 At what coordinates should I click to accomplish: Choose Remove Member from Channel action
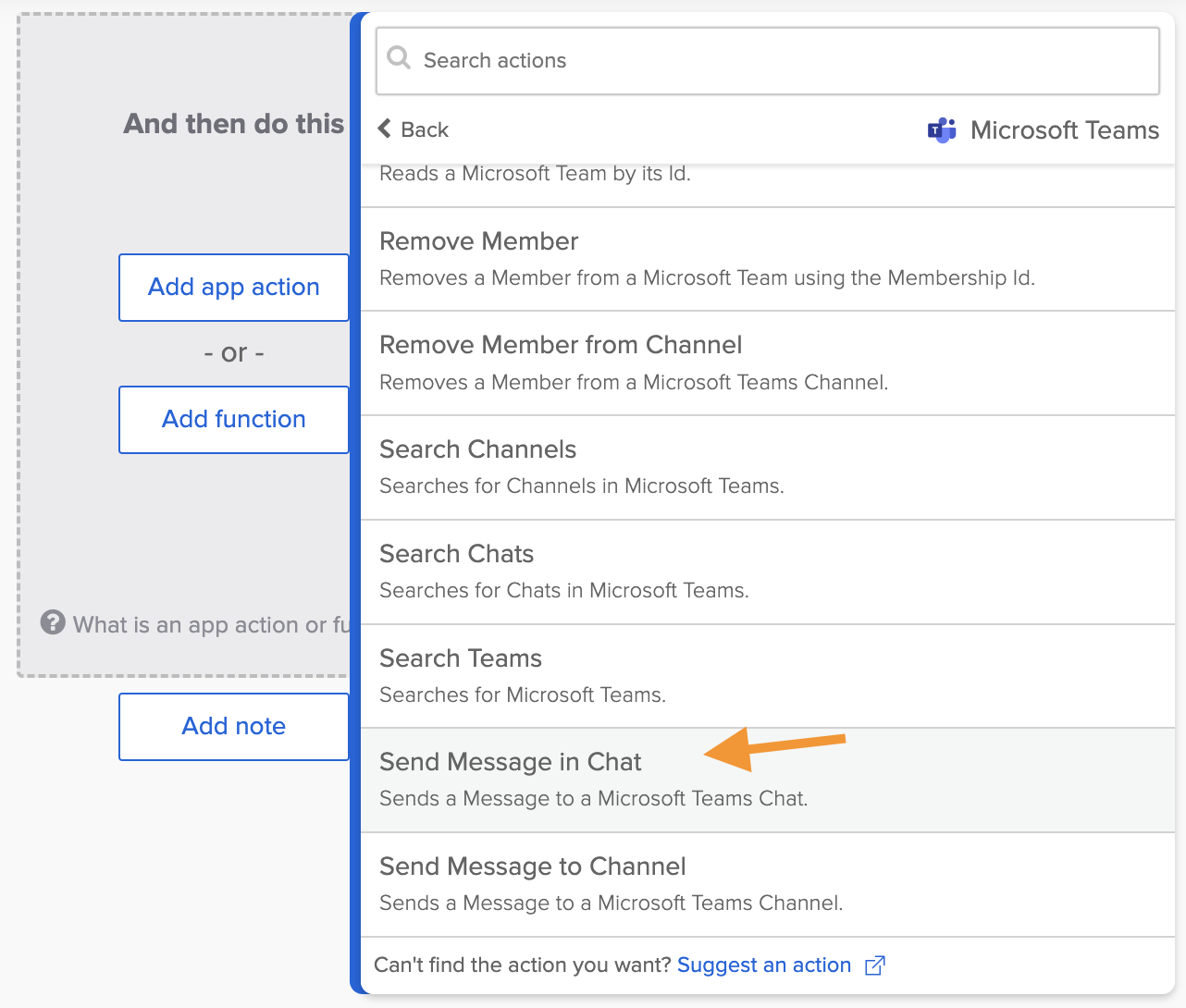point(766,363)
